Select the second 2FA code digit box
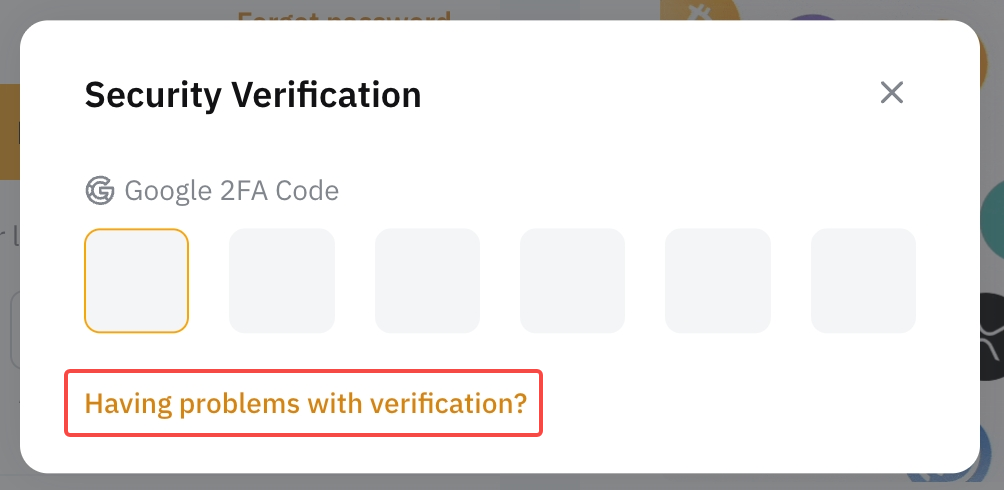 point(282,281)
